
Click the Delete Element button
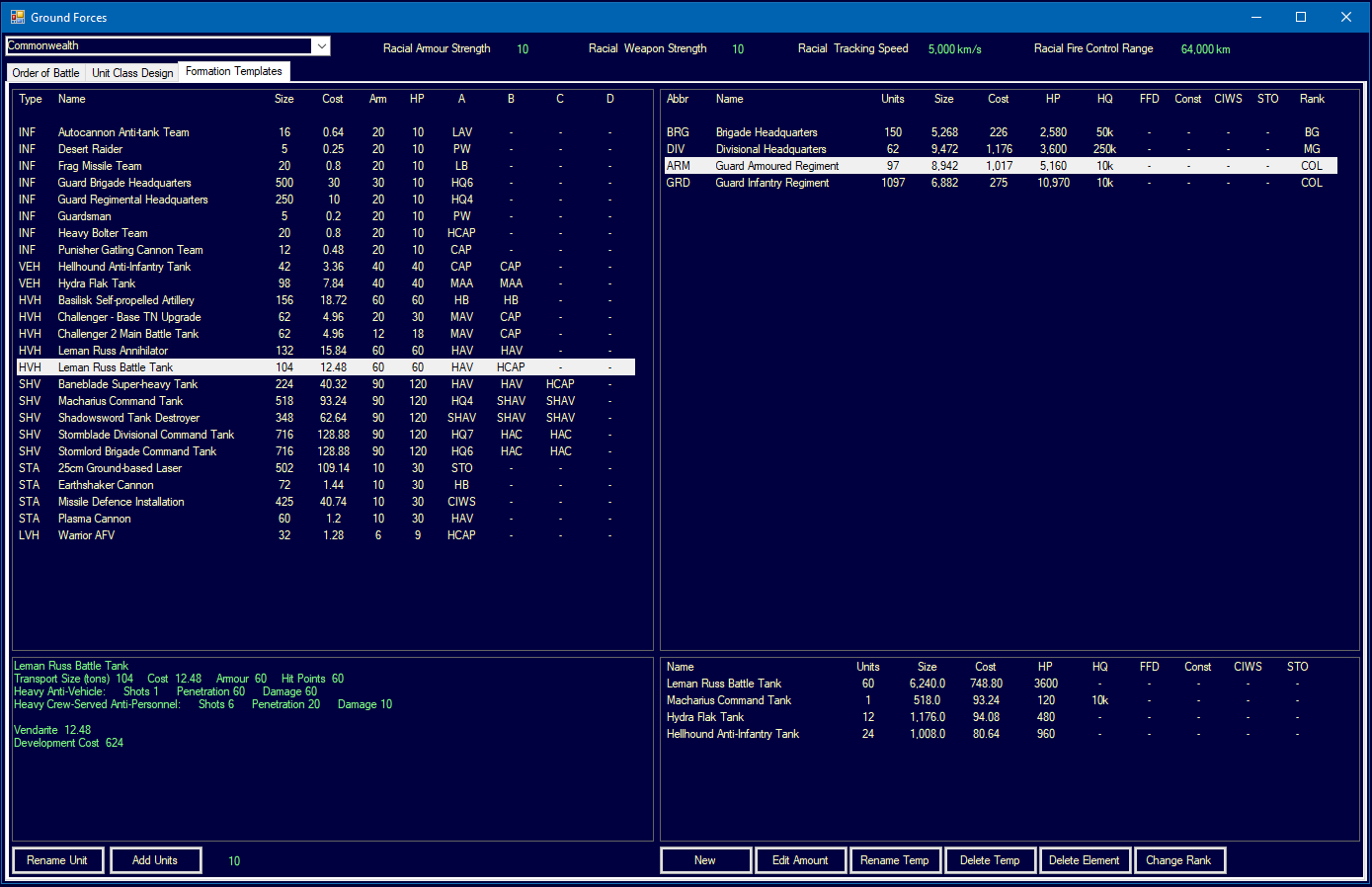tap(1085, 860)
